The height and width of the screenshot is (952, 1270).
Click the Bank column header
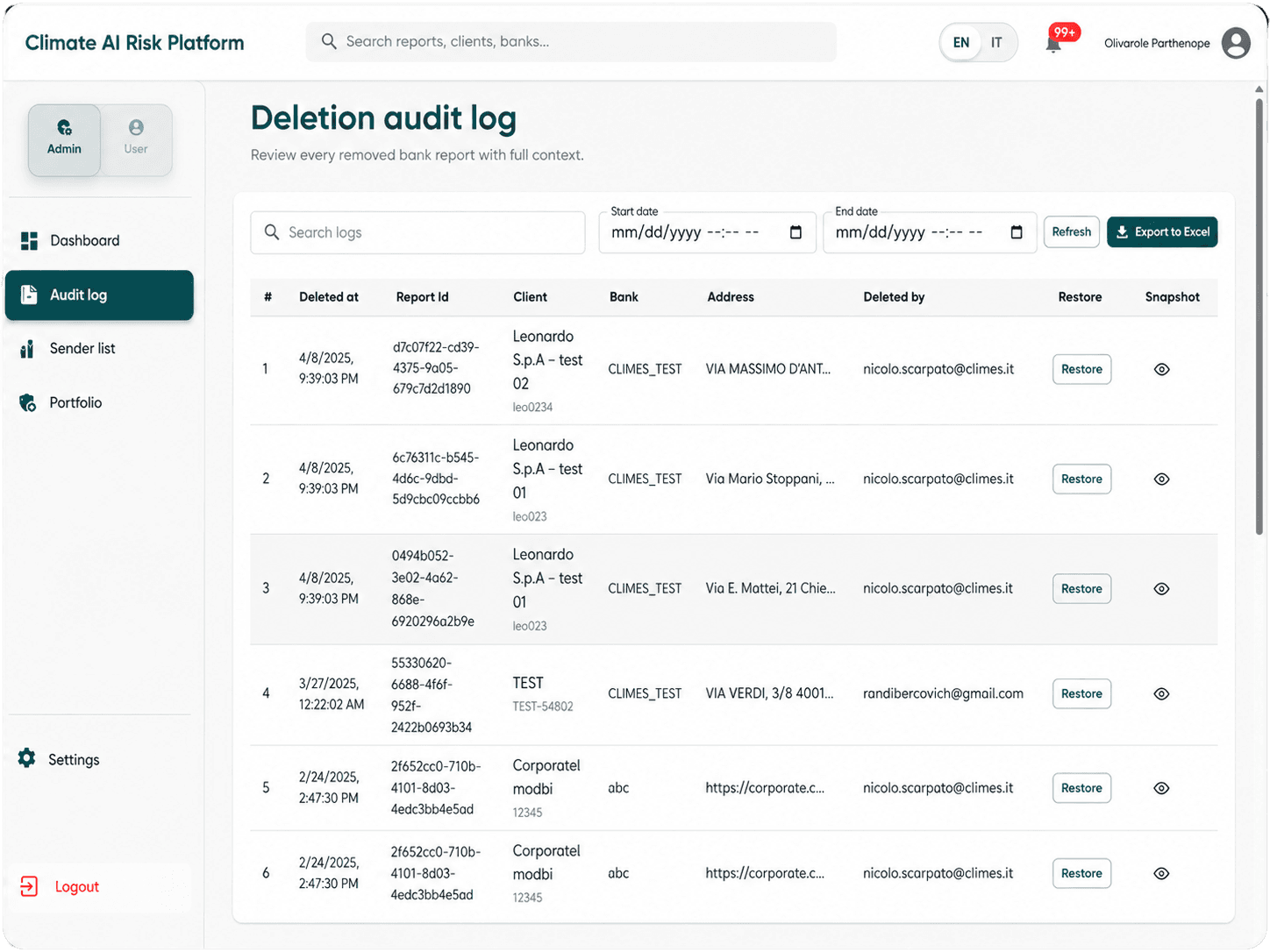coord(624,297)
